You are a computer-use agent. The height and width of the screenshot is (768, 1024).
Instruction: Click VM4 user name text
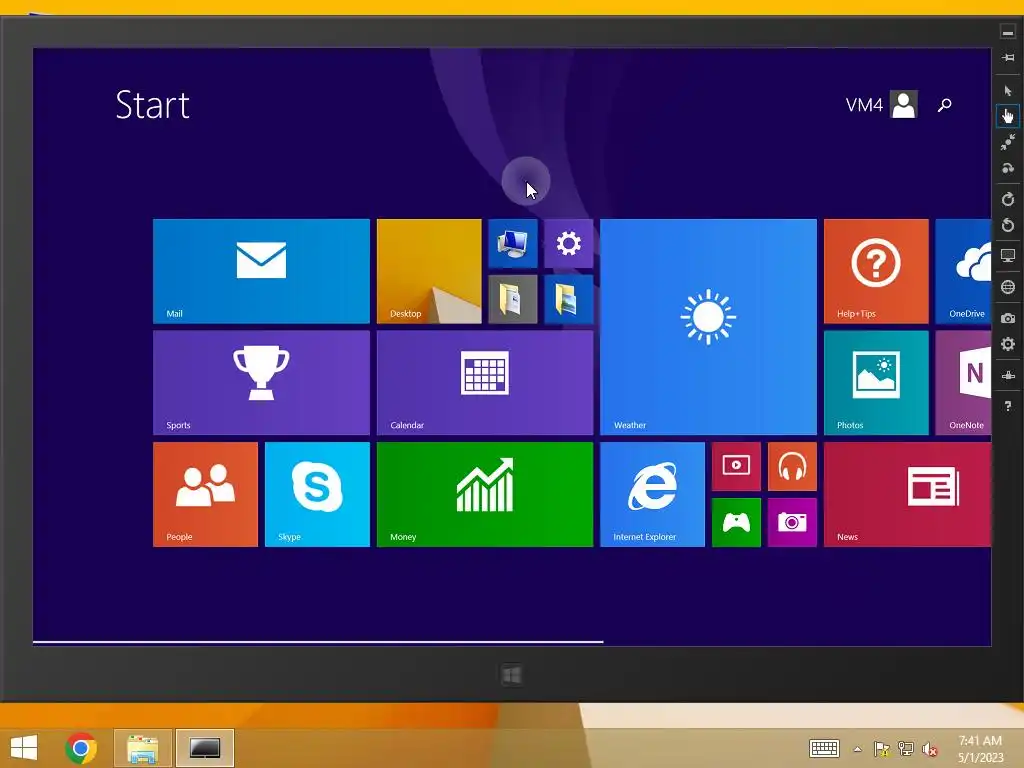864,105
